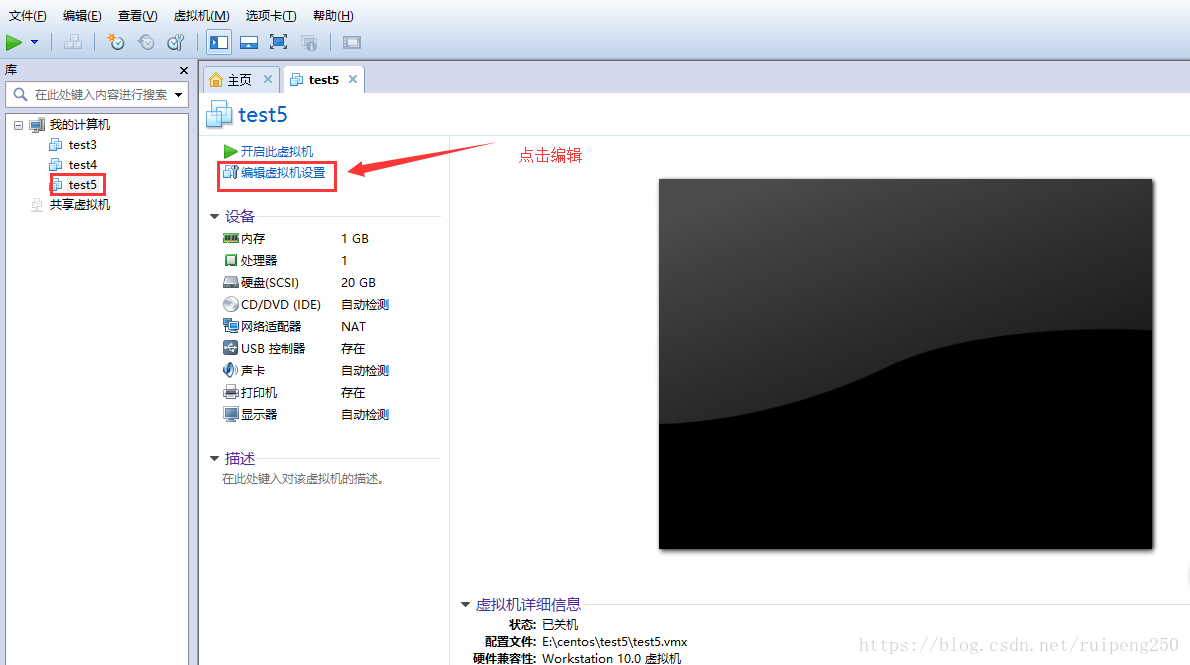Click the 显示器 display icon
This screenshot has width=1190, height=665.
pyautogui.click(x=231, y=414)
